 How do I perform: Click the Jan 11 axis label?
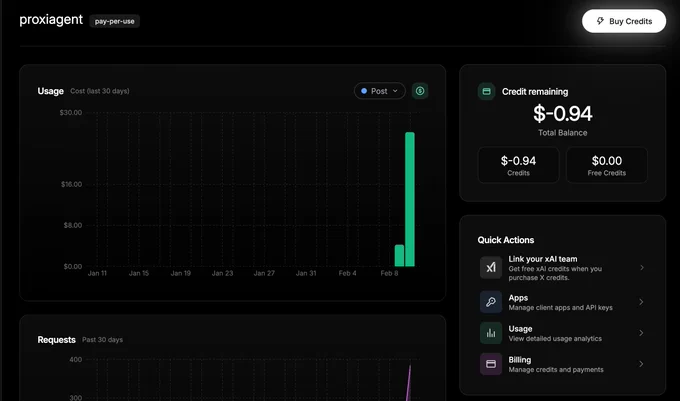(97, 273)
